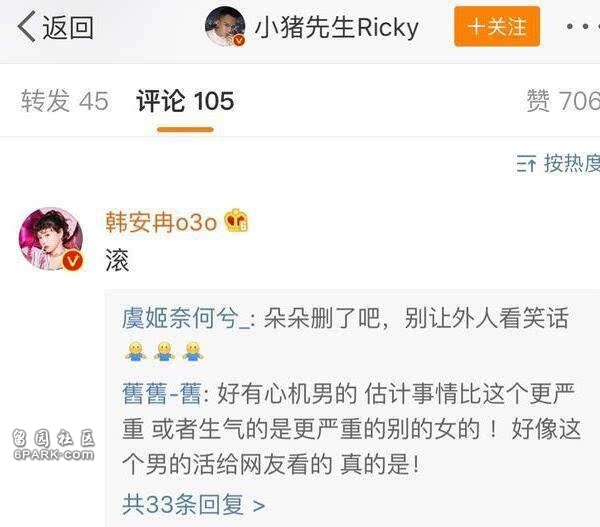Screen dimensions: 600x527
Task: Click the crown membership icon
Action: coord(236,220)
